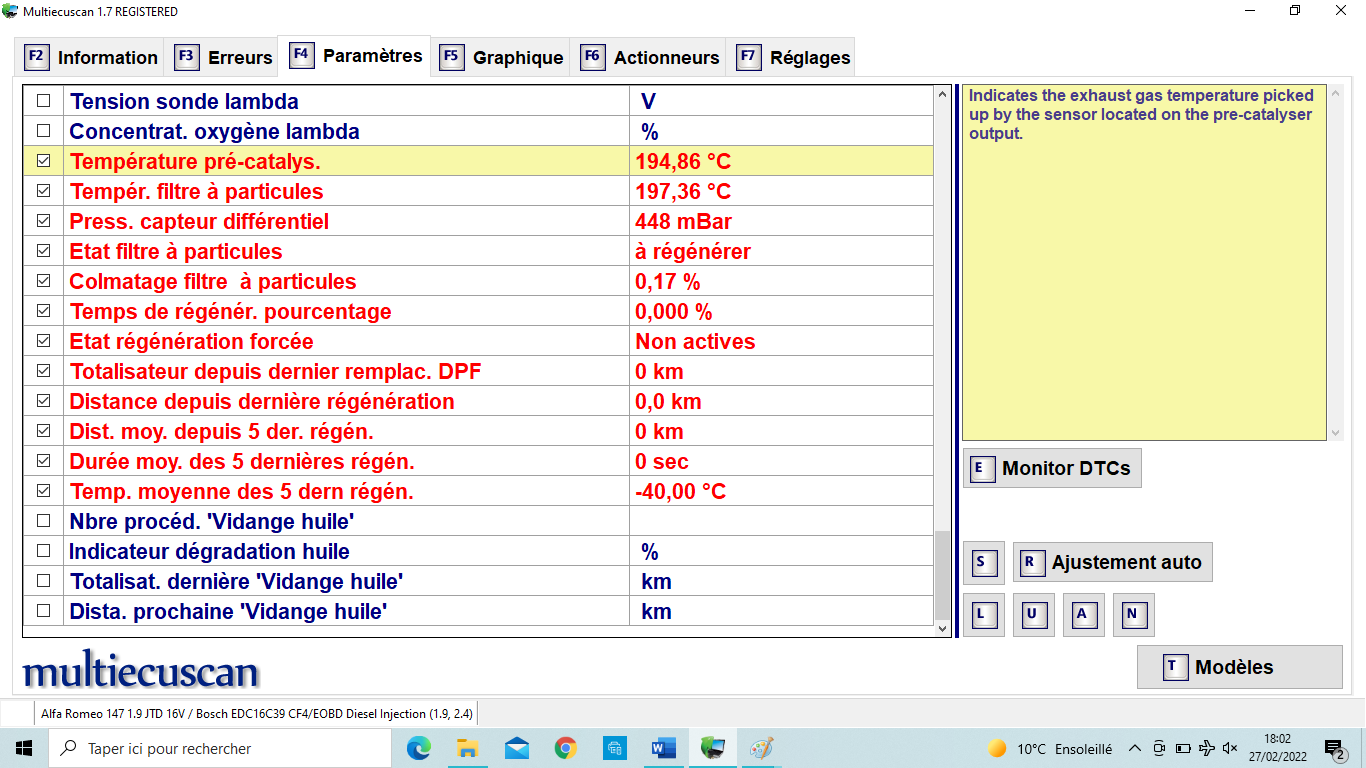Open Word from the taskbar
Viewport: 1366px width, 768px height.
click(663, 748)
